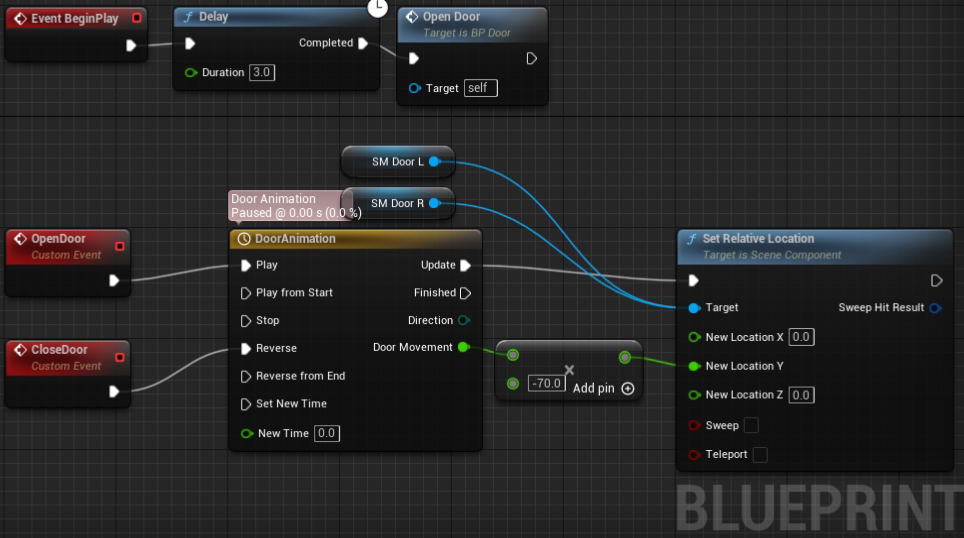Click the Target pin on Open Door node

pos(415,88)
